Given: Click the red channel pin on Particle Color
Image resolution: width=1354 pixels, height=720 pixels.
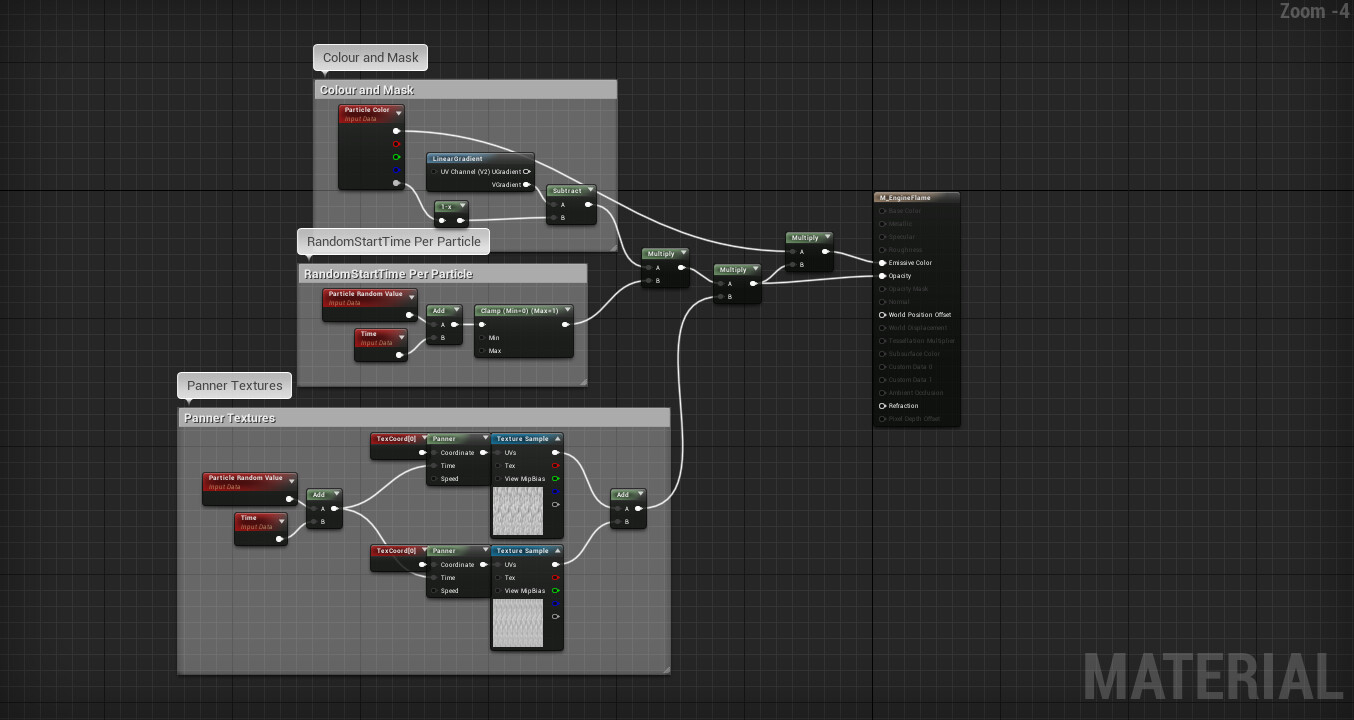Looking at the screenshot, I should pyautogui.click(x=397, y=144).
